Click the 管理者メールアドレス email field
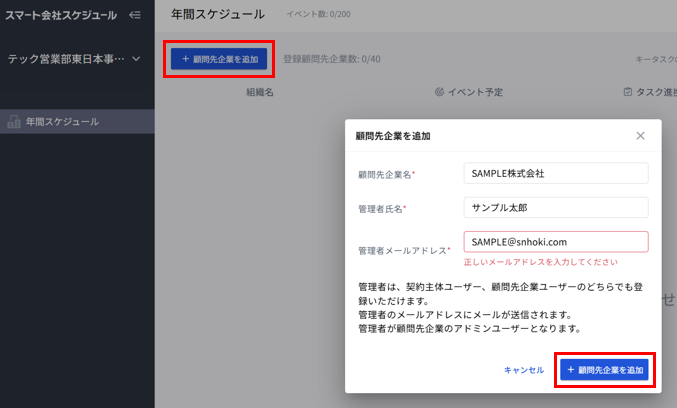 (556, 241)
